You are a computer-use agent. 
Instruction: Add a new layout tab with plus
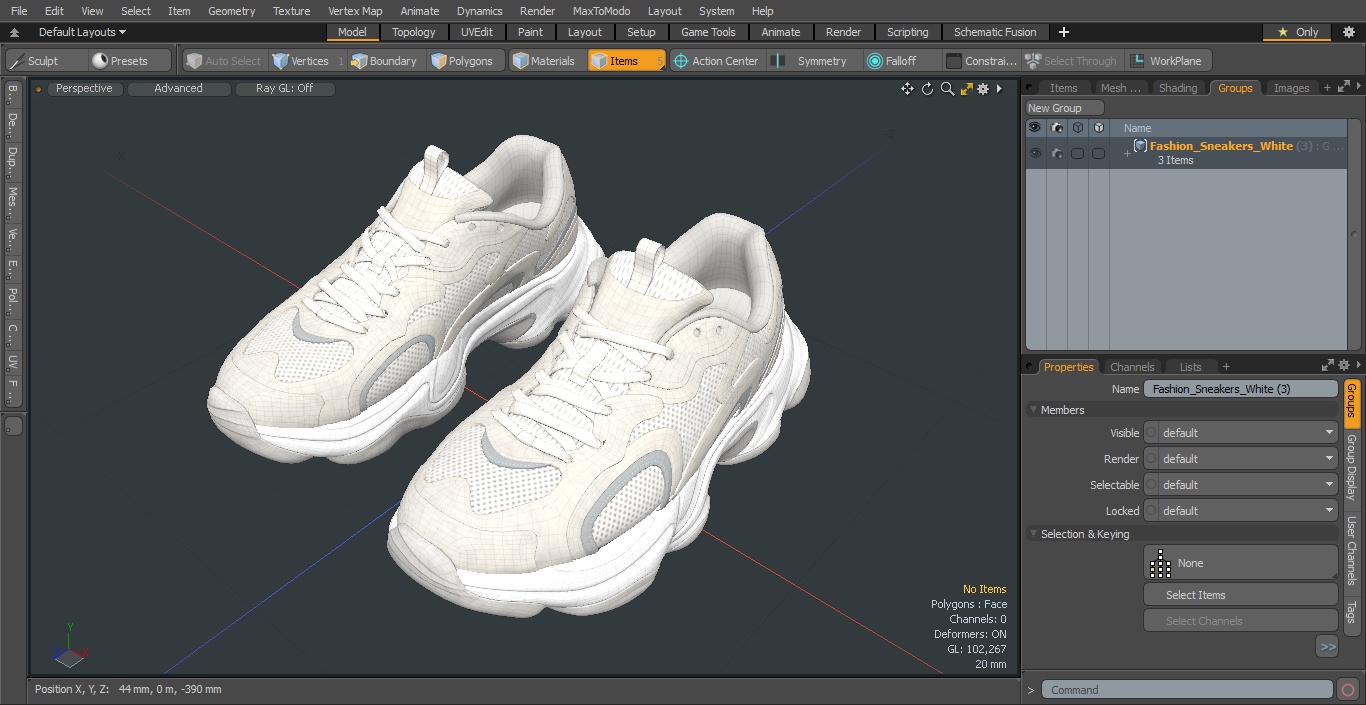[x=1063, y=32]
